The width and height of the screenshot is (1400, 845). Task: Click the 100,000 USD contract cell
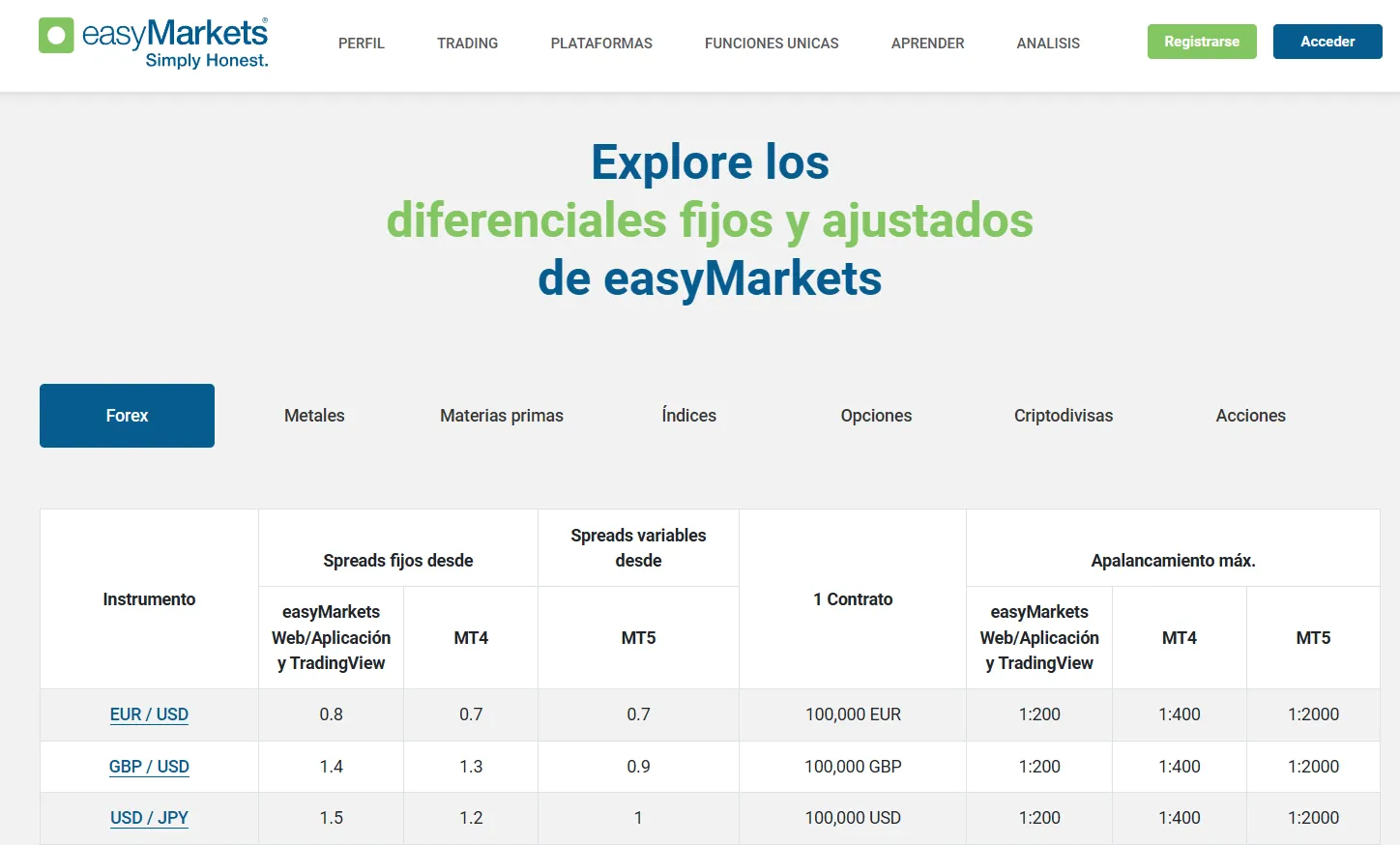tap(853, 818)
